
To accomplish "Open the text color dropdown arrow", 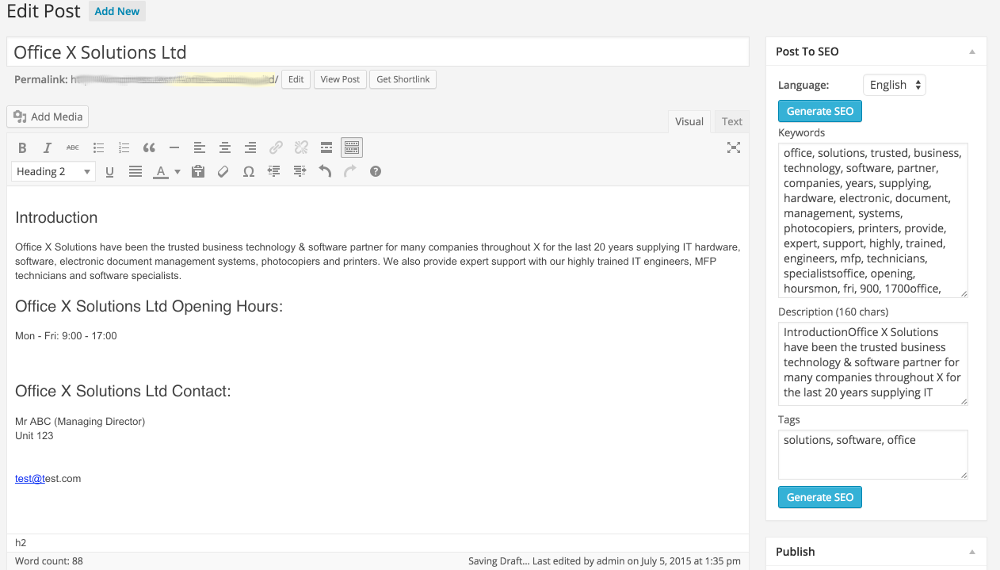I will pyautogui.click(x=177, y=172).
